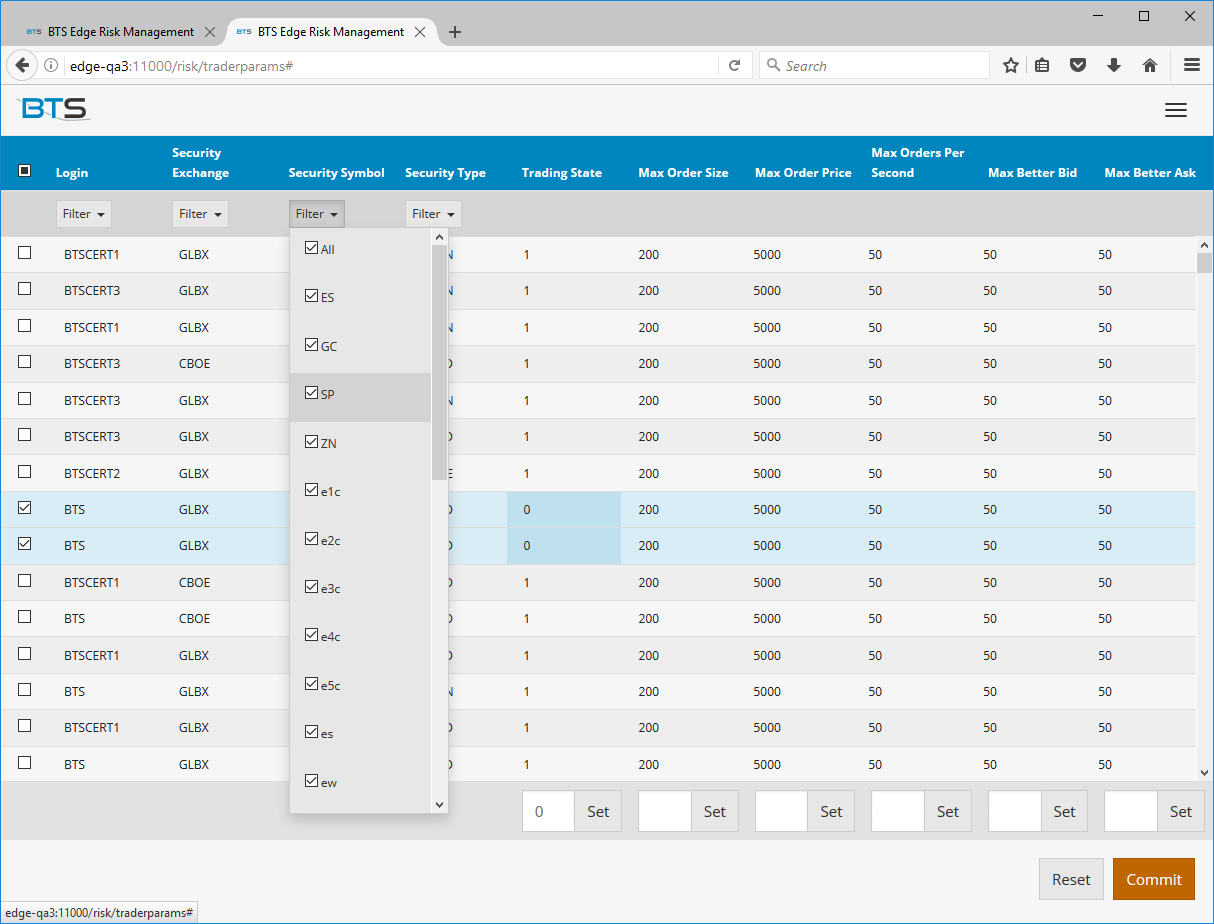Focus the Max Better Bid input
Screen dimensions: 1214x924
(x=1014, y=812)
